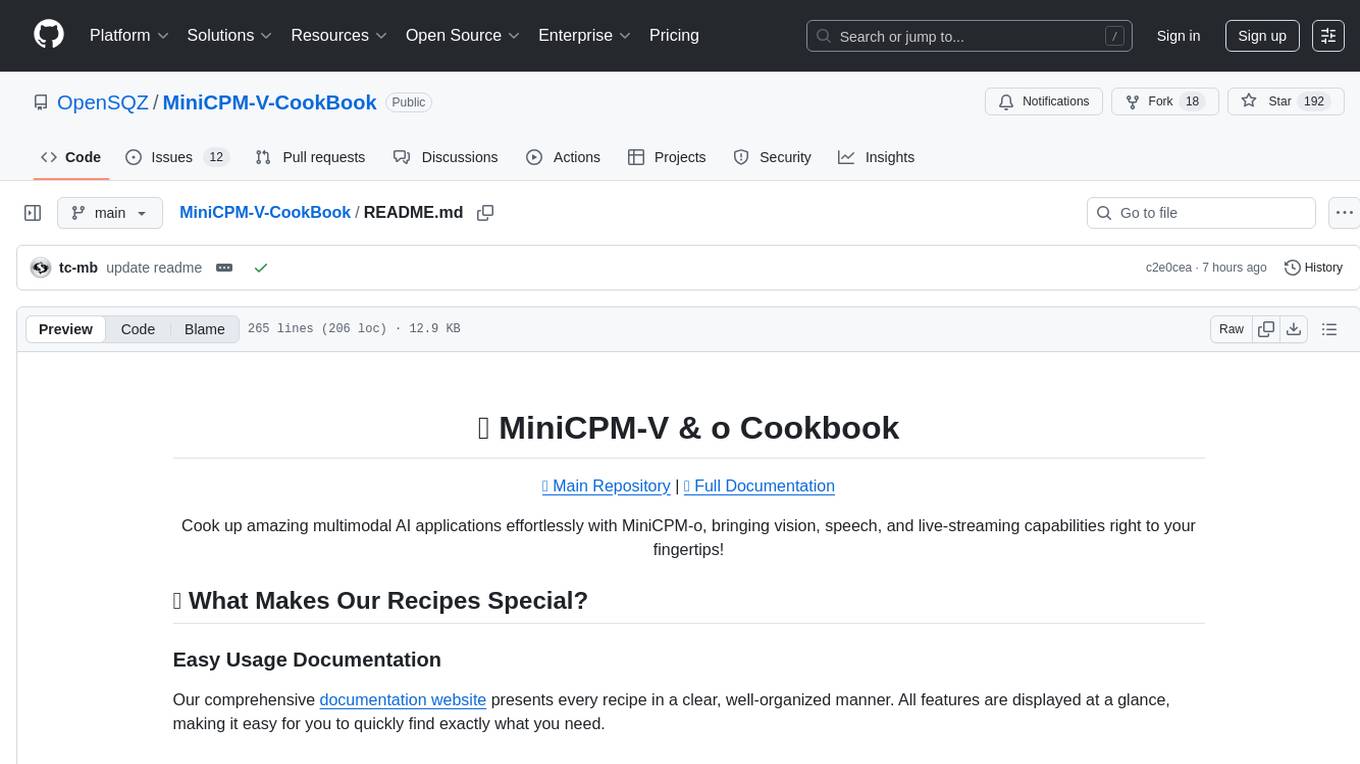
Task: Go to the Discussions tab
Action: coord(445,157)
